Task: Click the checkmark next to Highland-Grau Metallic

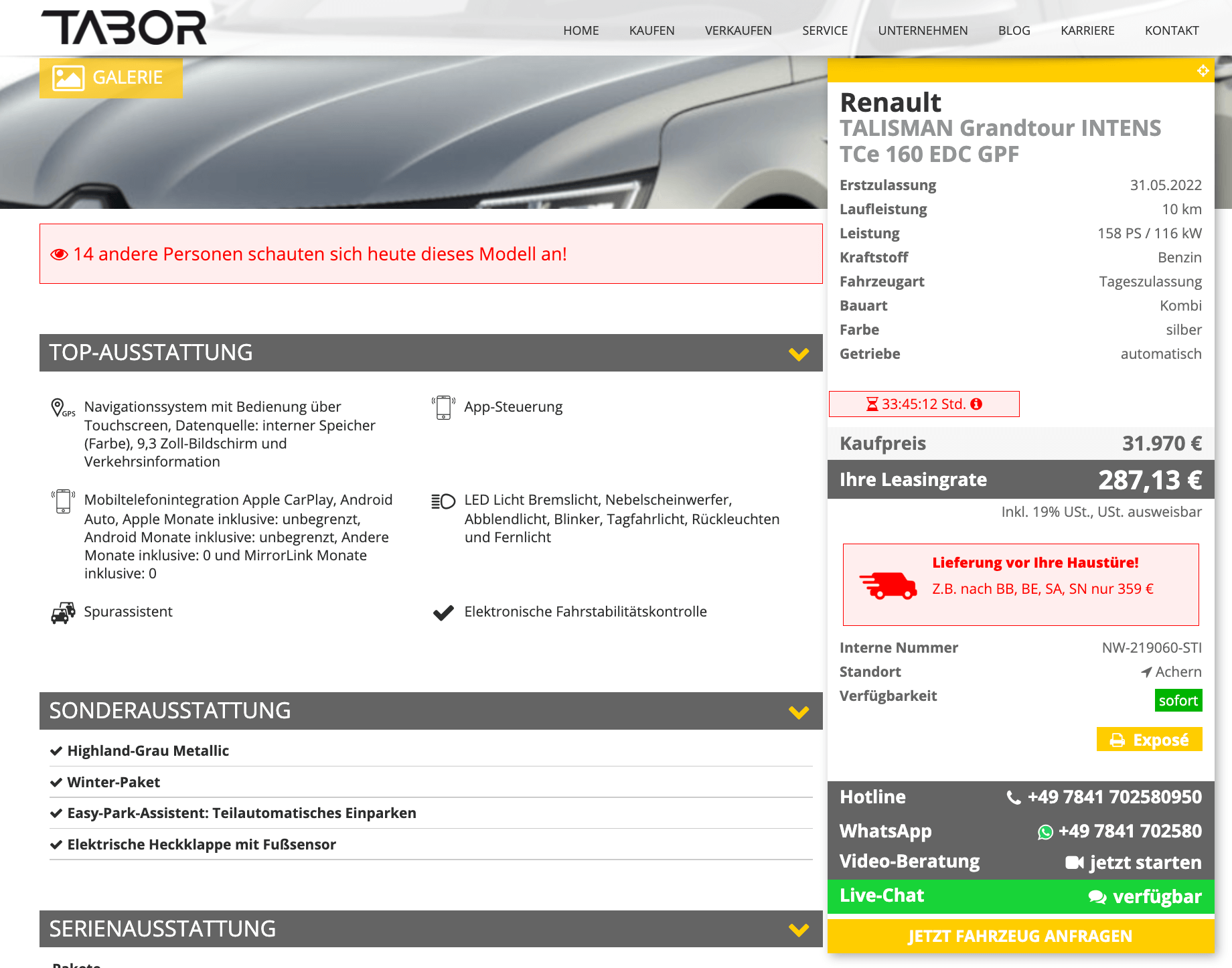Action: [x=56, y=751]
